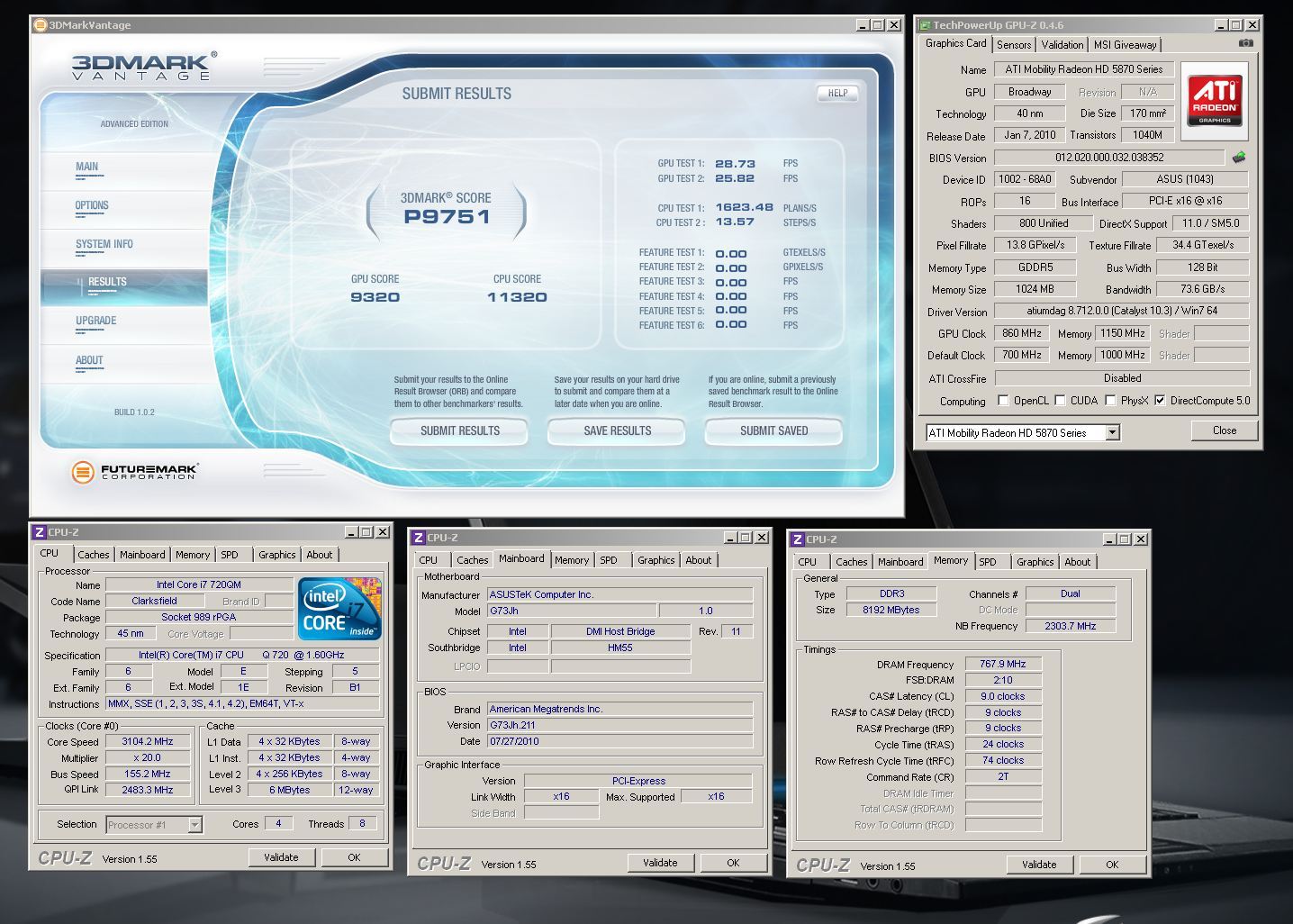Click the CPU-Z Z icon in Mainboard window
The image size is (1293, 924).
point(418,538)
